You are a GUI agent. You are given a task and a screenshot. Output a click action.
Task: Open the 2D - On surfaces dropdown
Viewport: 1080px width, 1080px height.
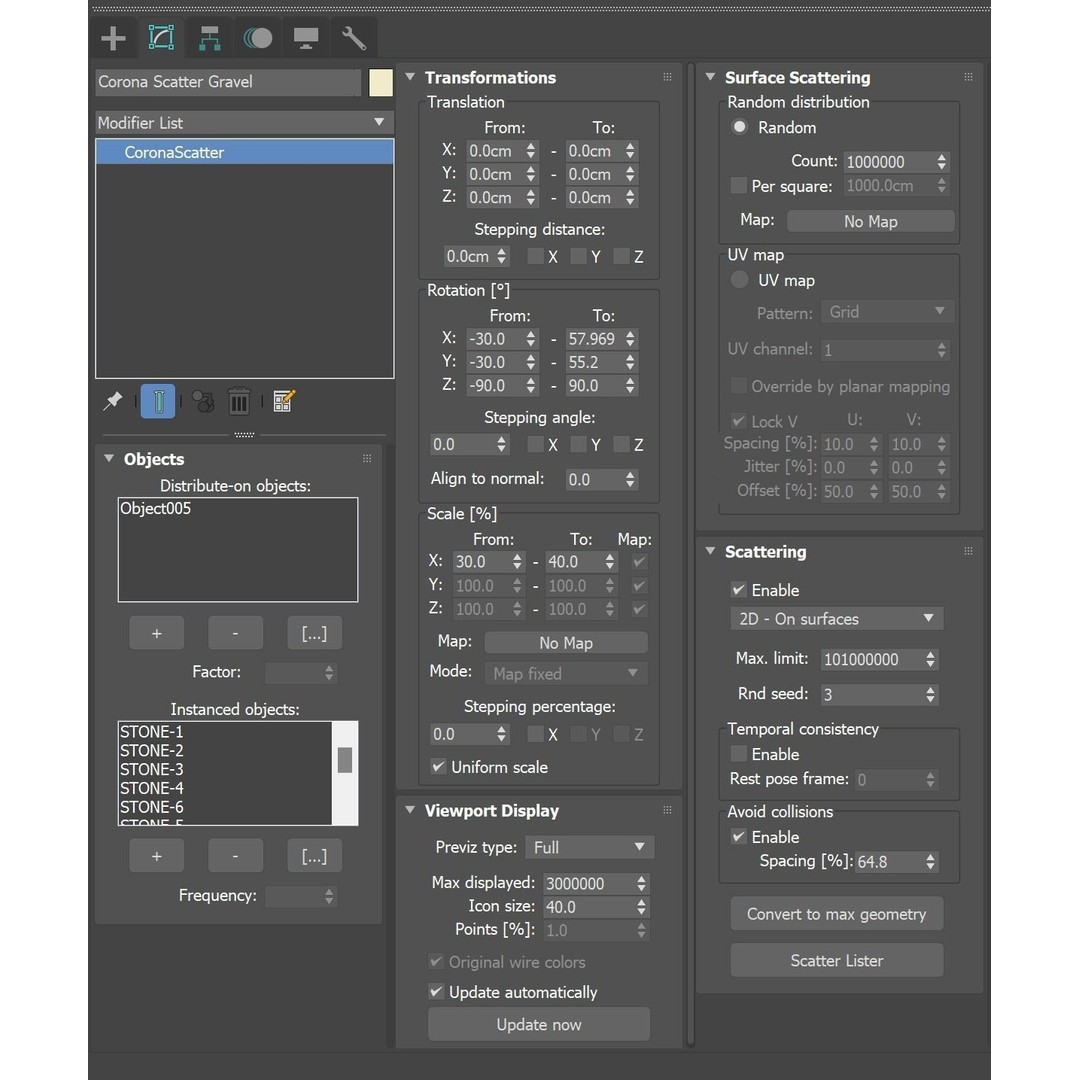pyautogui.click(x=836, y=619)
